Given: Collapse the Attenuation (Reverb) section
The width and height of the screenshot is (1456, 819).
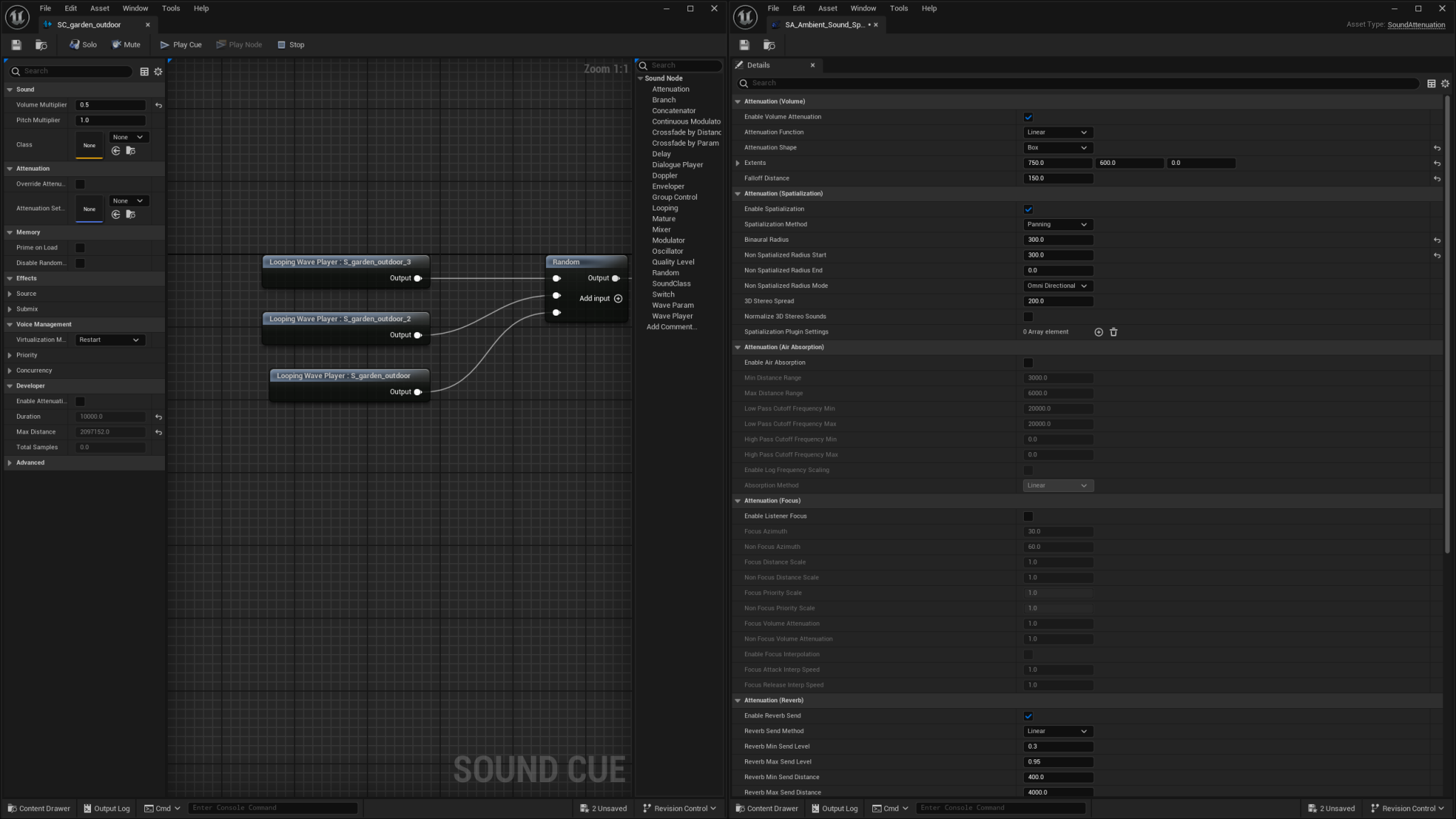Looking at the screenshot, I should pos(737,700).
